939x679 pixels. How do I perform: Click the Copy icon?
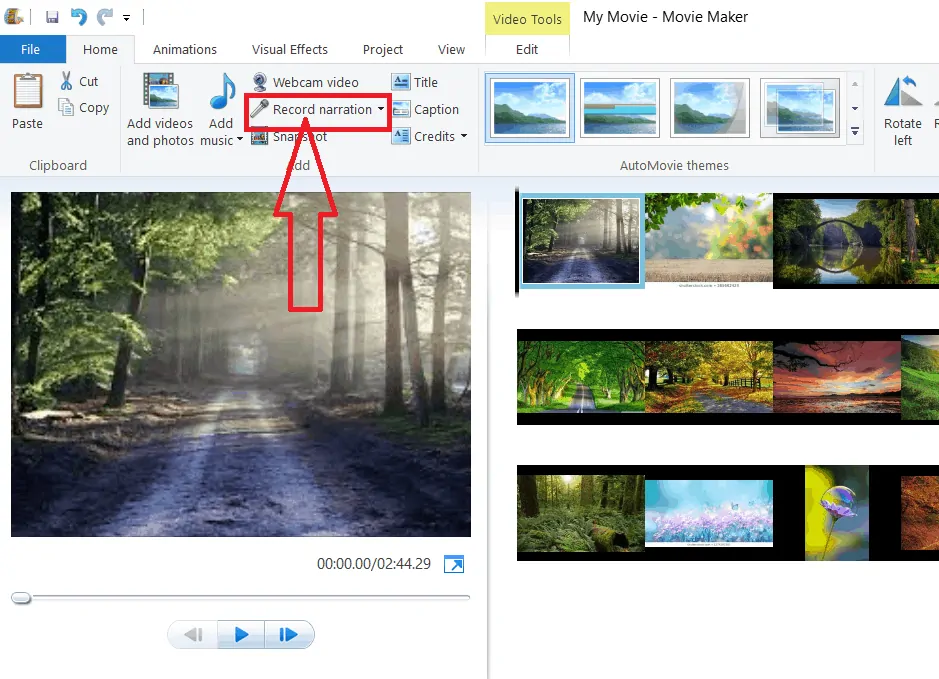[x=66, y=107]
